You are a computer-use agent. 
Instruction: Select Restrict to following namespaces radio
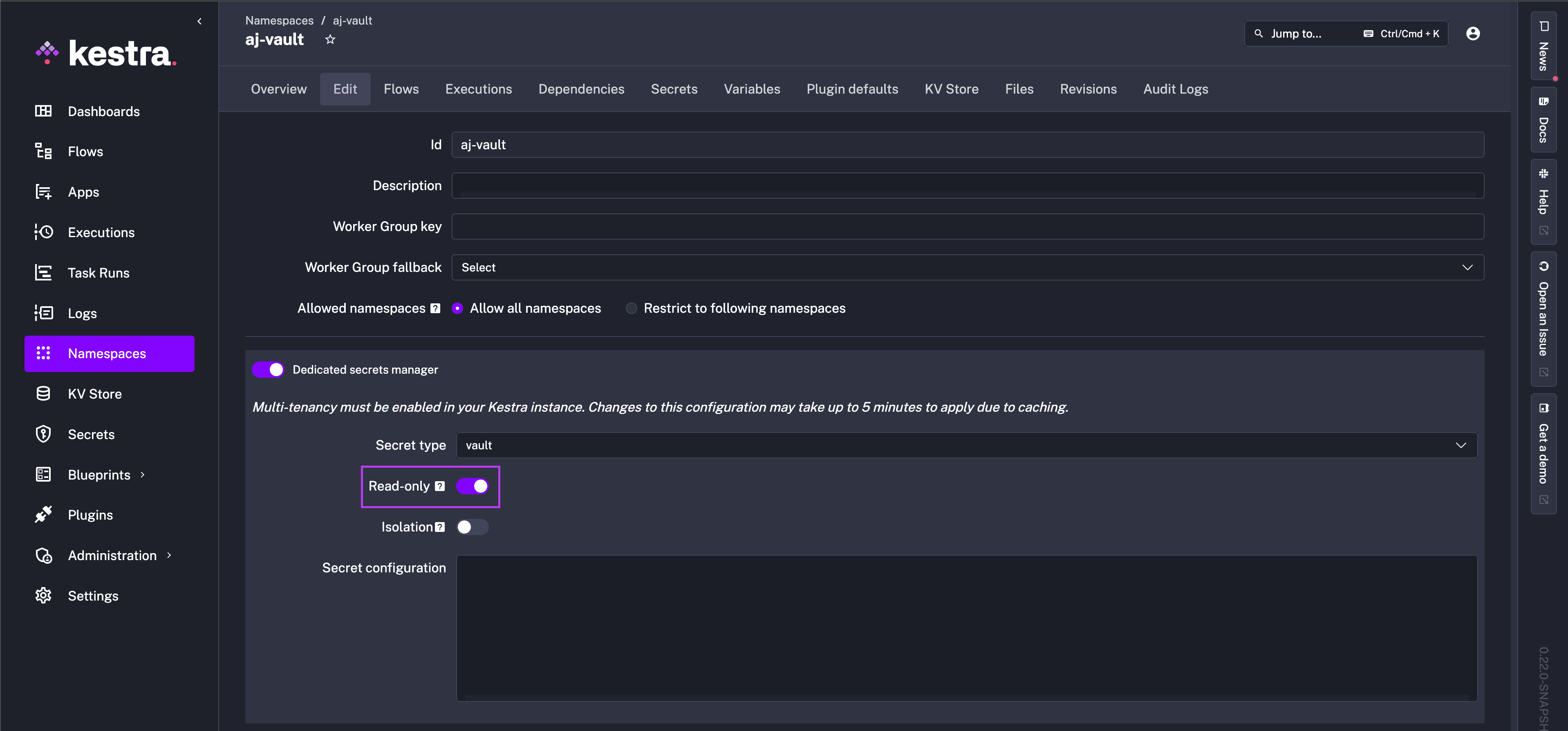pos(631,309)
